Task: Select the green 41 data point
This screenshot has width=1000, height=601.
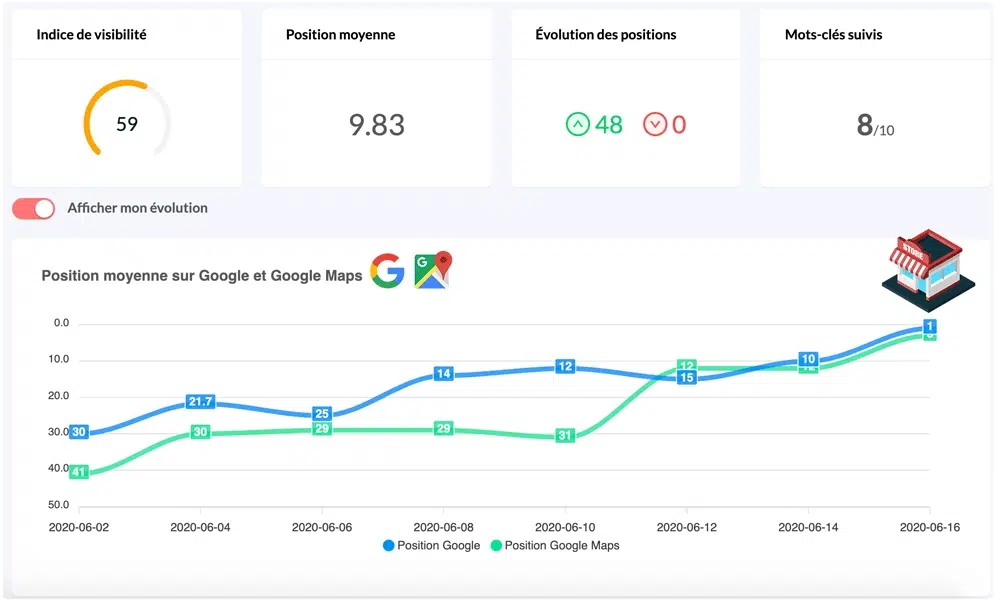Action: [x=79, y=472]
